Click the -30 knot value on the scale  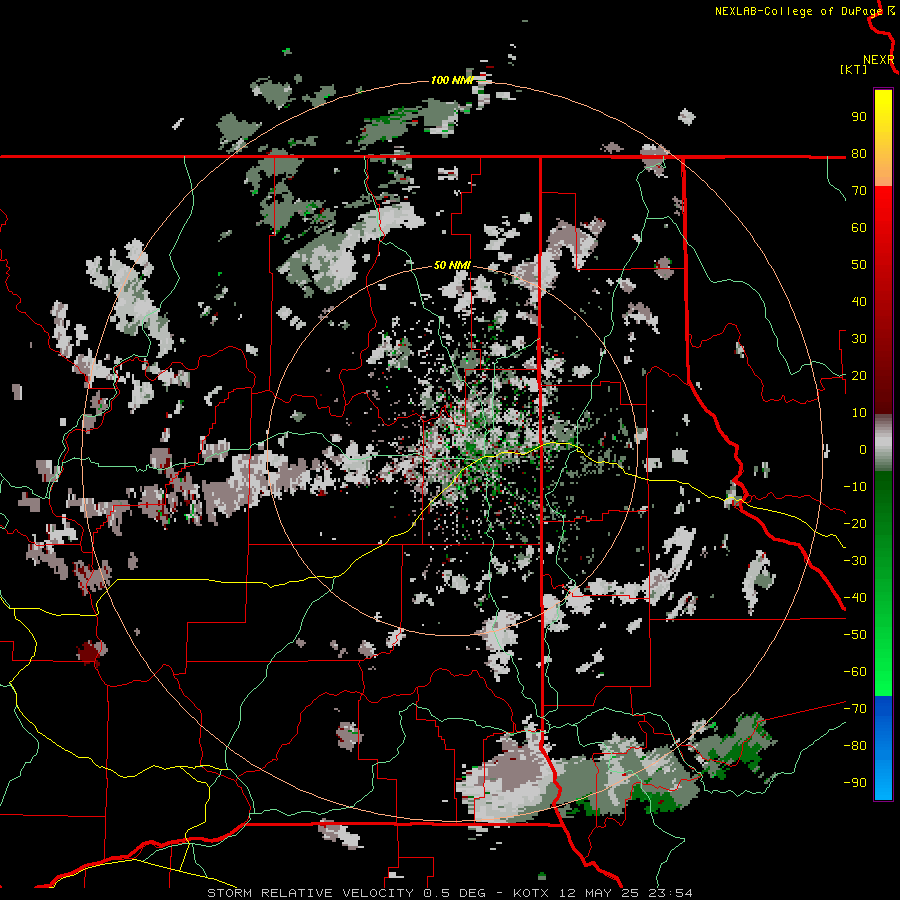click(855, 561)
